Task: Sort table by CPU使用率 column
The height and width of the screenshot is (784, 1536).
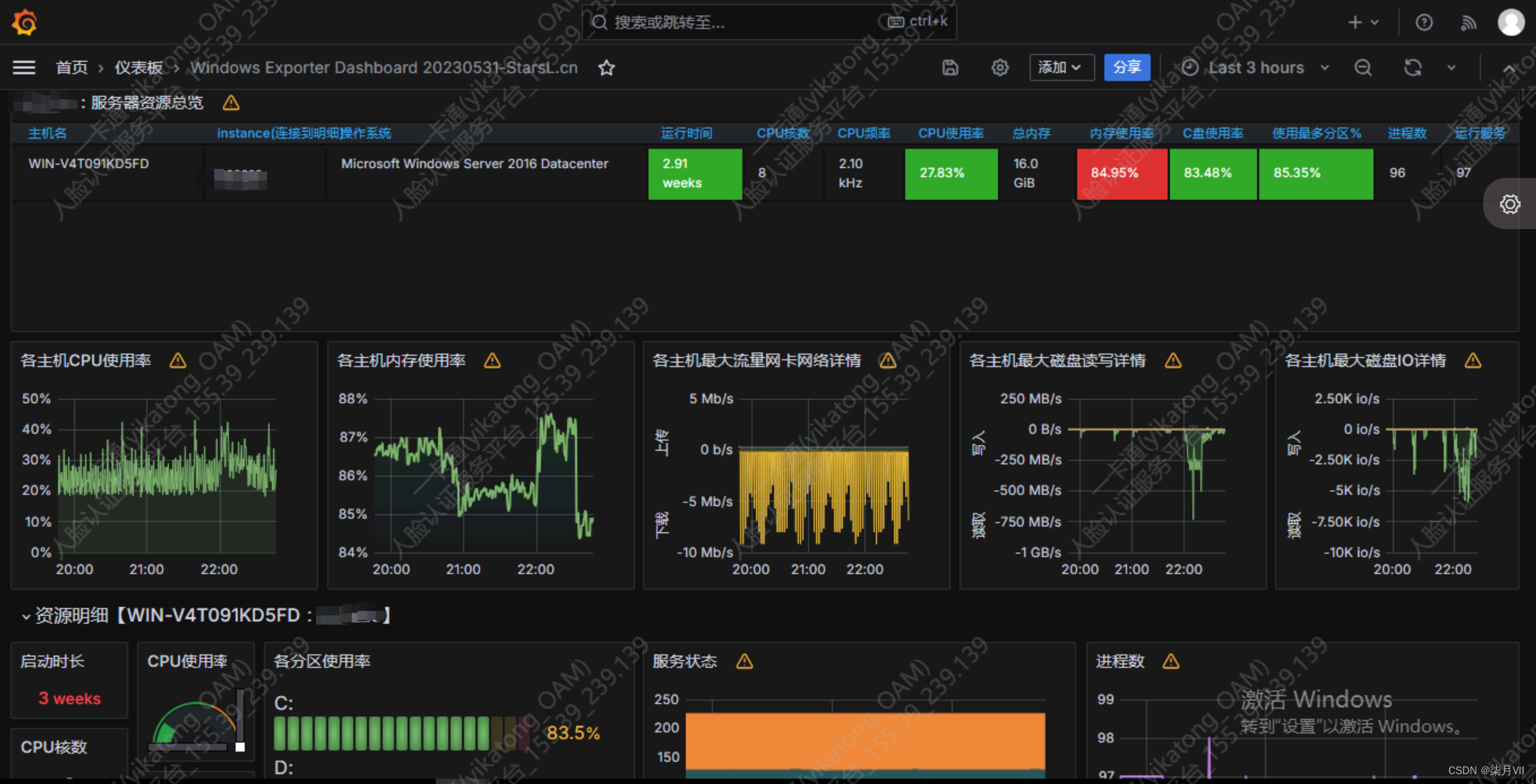Action: click(x=951, y=133)
